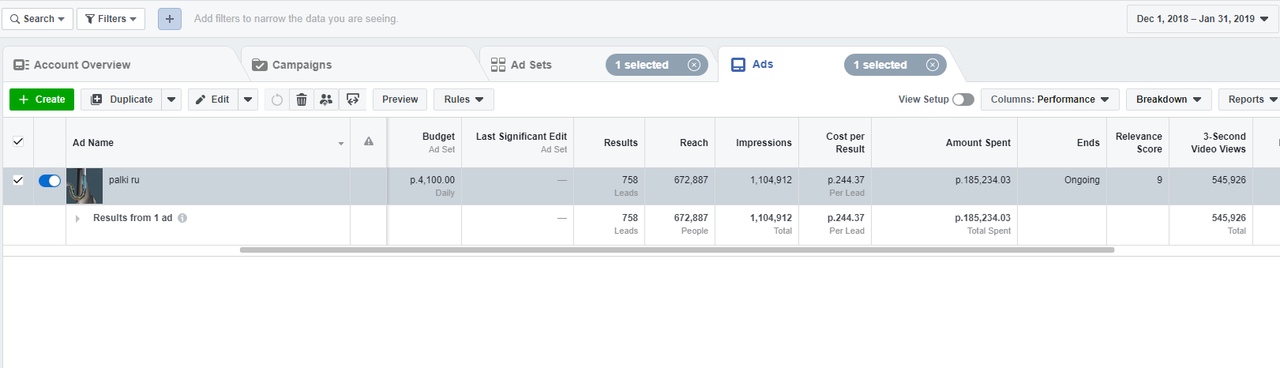This screenshot has width=1280, height=368.
Task: Clear the Ad Sets 1 selected filter
Action: (x=694, y=65)
